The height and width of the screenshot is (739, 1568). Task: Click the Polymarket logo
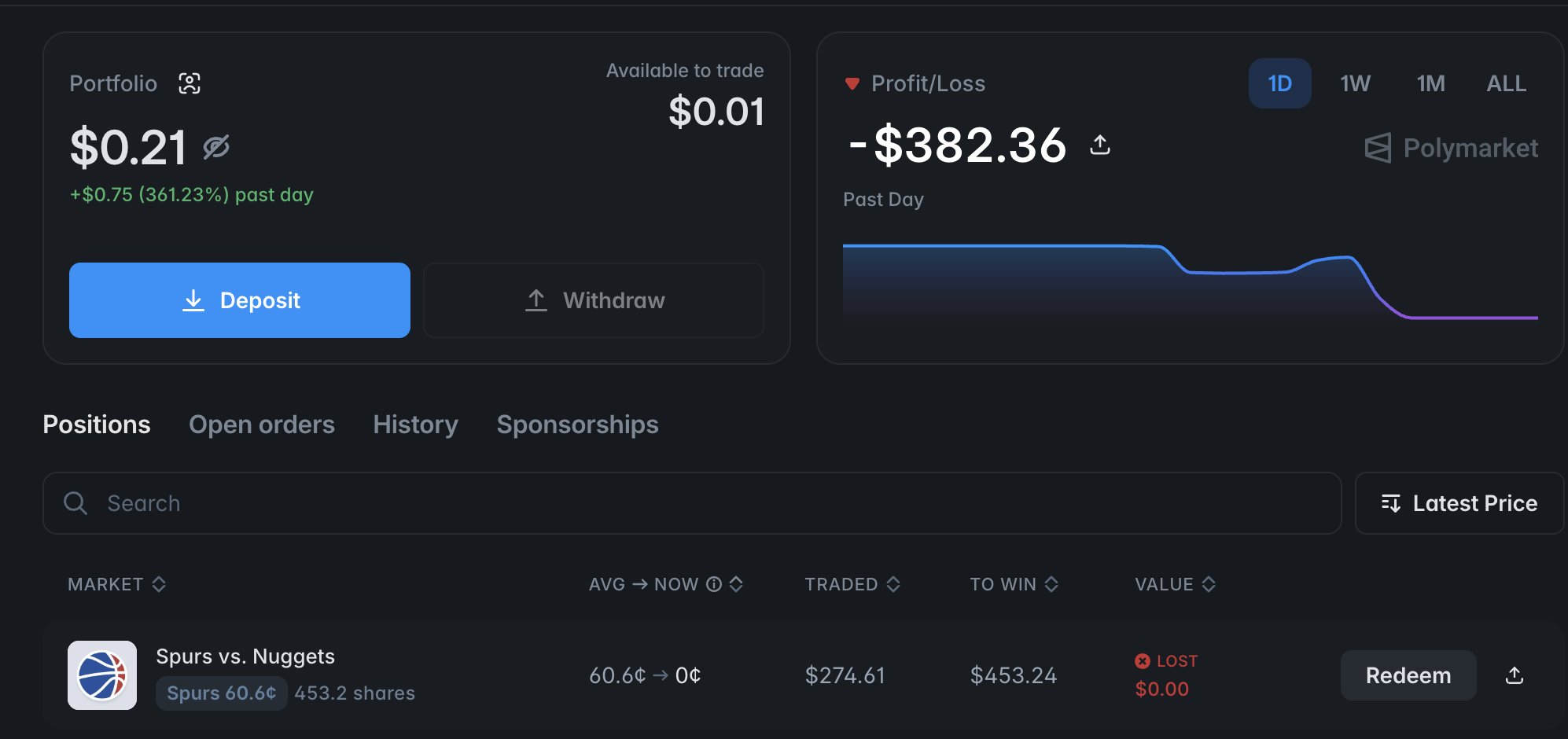tap(1452, 148)
